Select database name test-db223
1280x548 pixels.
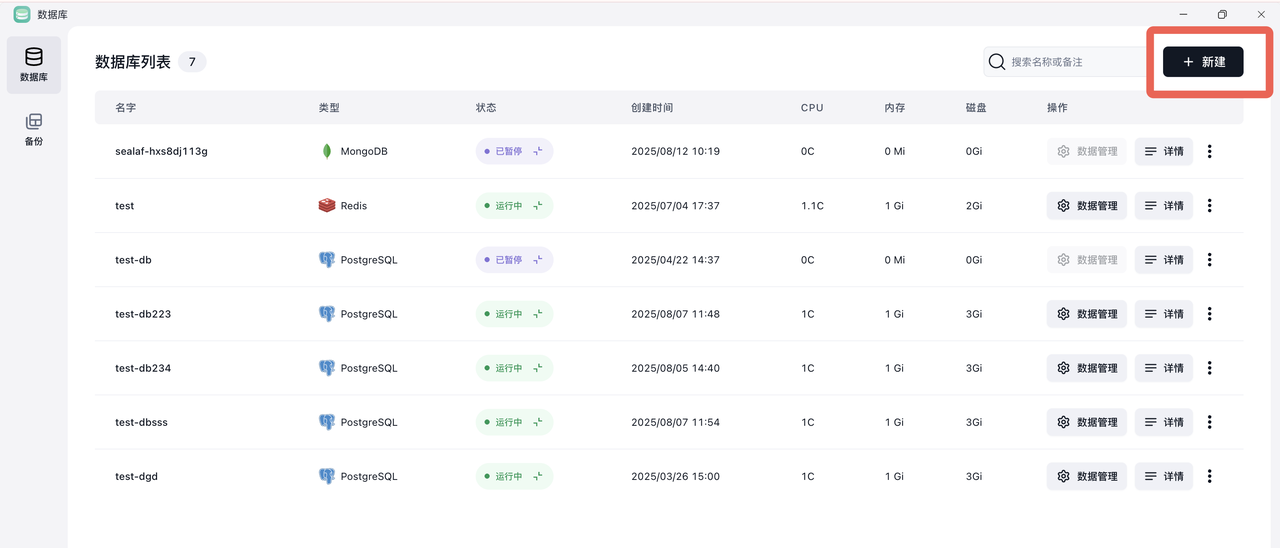[x=143, y=314]
